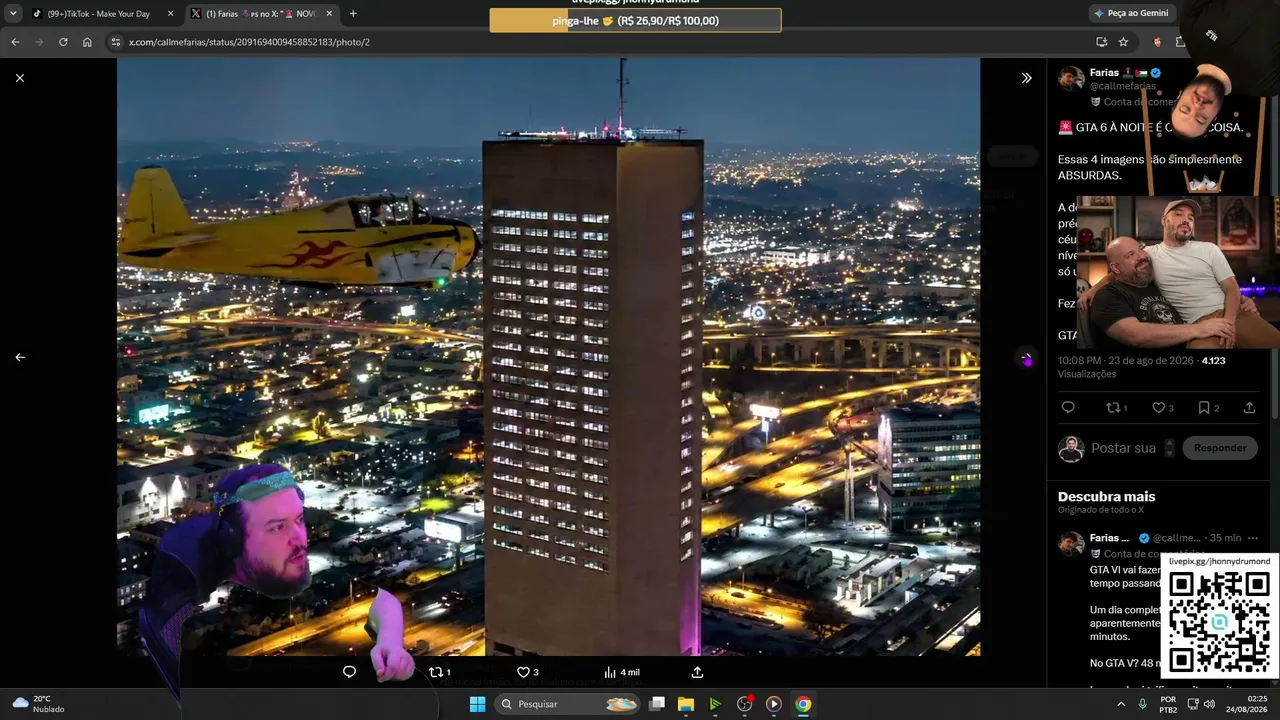Viewport: 1280px width, 720px height.
Task: Share the tweet from the side panel
Action: click(x=1249, y=408)
